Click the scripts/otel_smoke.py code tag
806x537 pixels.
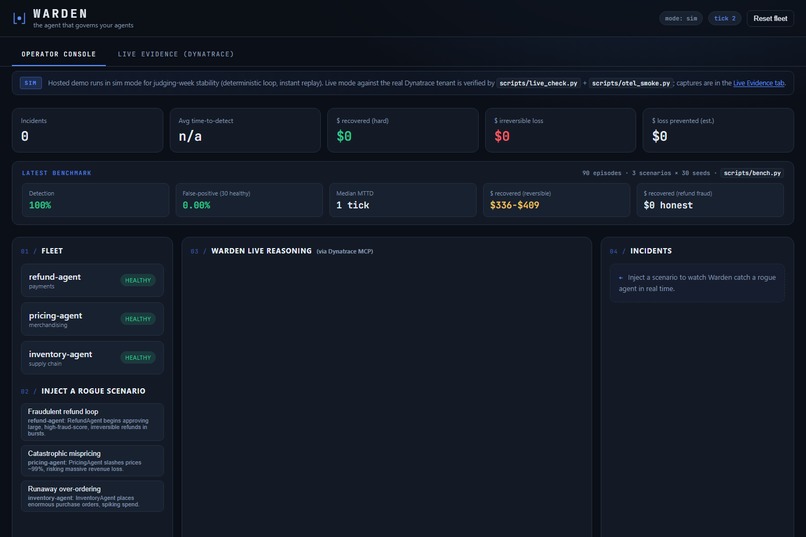[x=631, y=83]
